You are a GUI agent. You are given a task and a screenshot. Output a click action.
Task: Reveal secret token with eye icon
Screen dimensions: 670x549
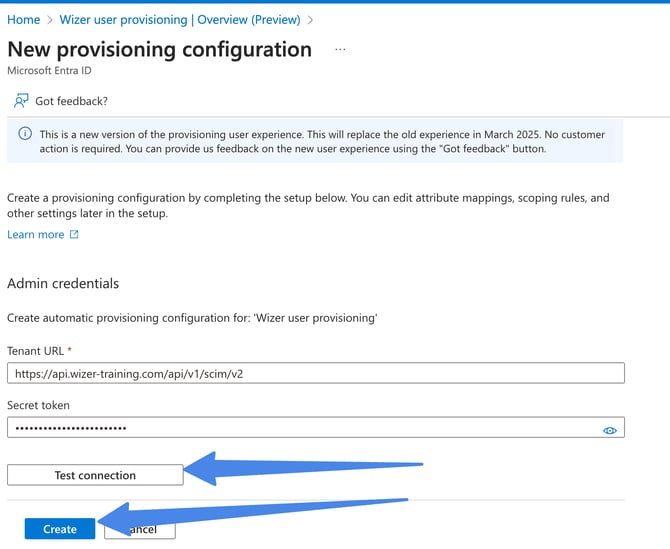pyautogui.click(x=610, y=430)
